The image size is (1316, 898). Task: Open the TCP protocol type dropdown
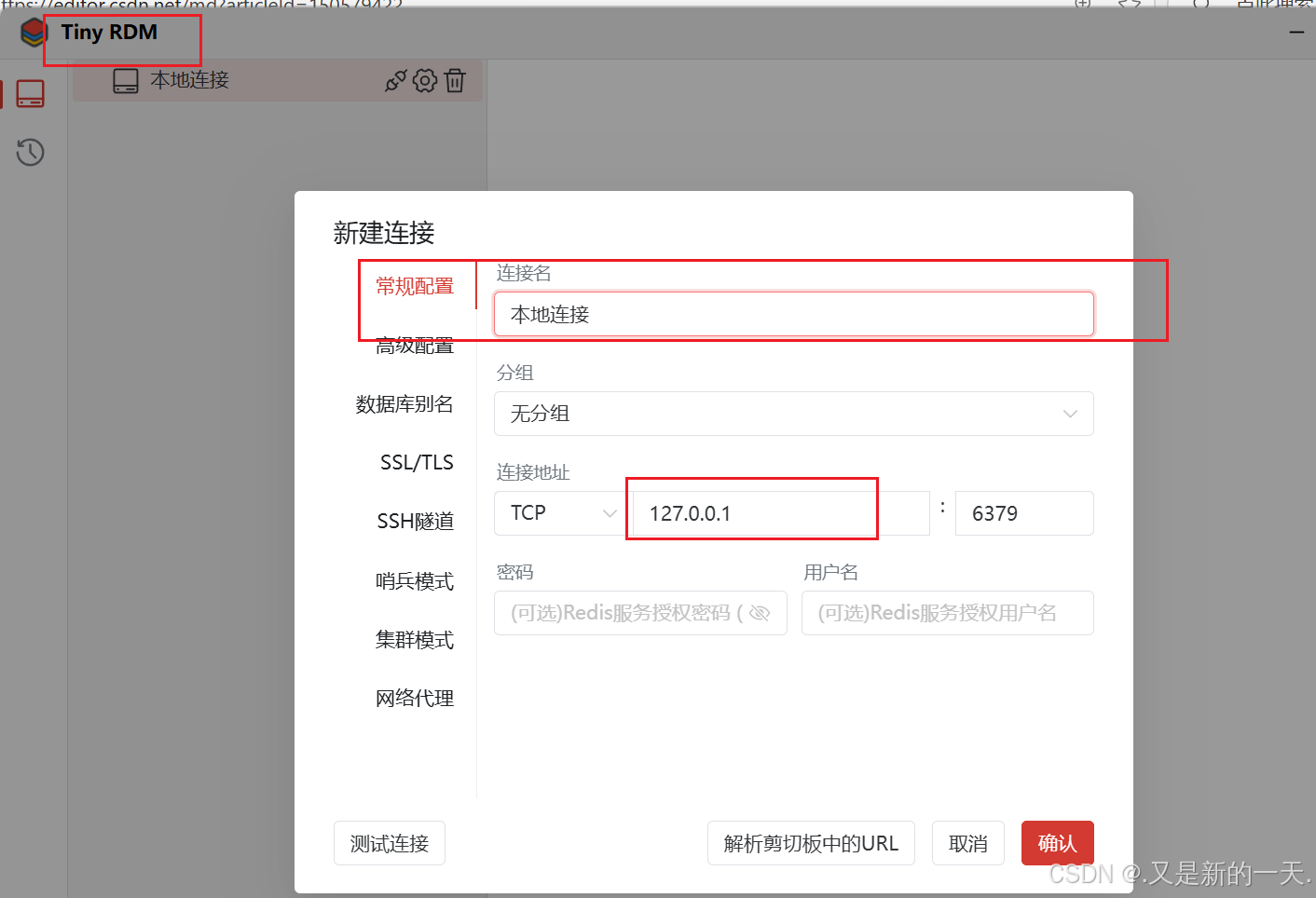562,513
